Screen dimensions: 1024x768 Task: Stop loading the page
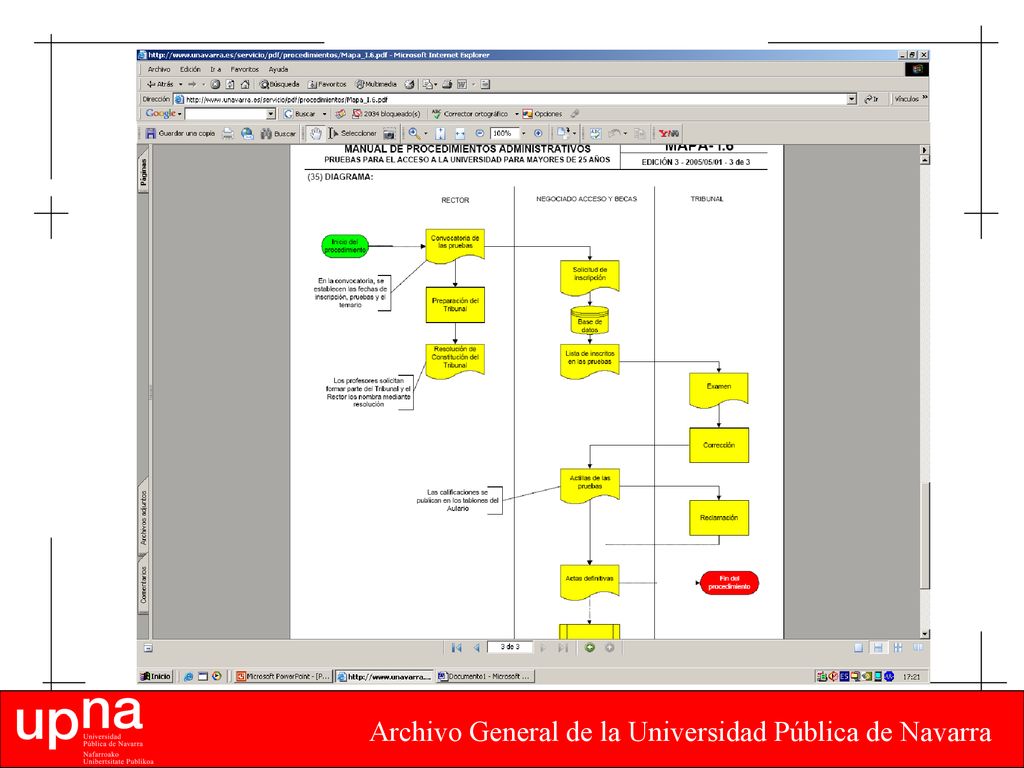click(215, 84)
